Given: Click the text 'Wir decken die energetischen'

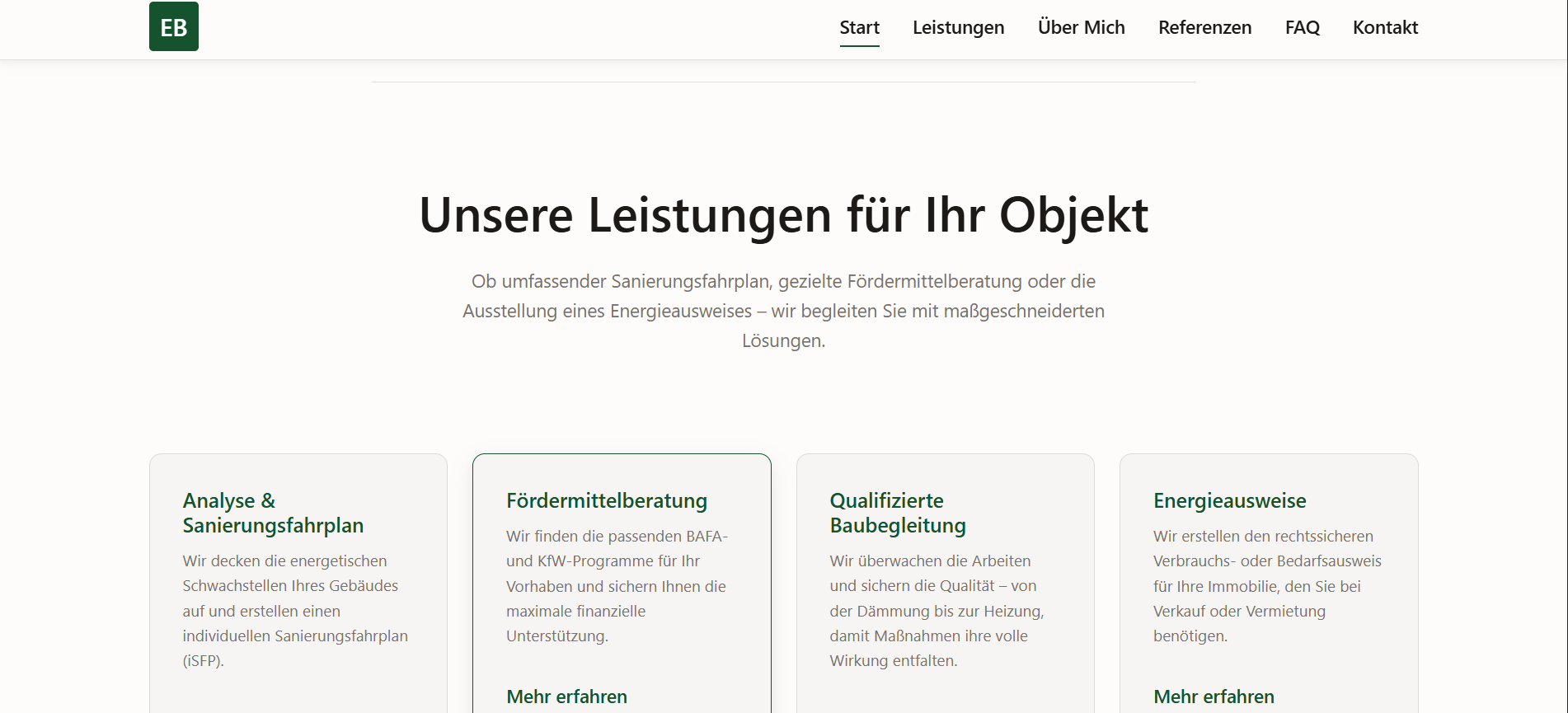Looking at the screenshot, I should (284, 561).
